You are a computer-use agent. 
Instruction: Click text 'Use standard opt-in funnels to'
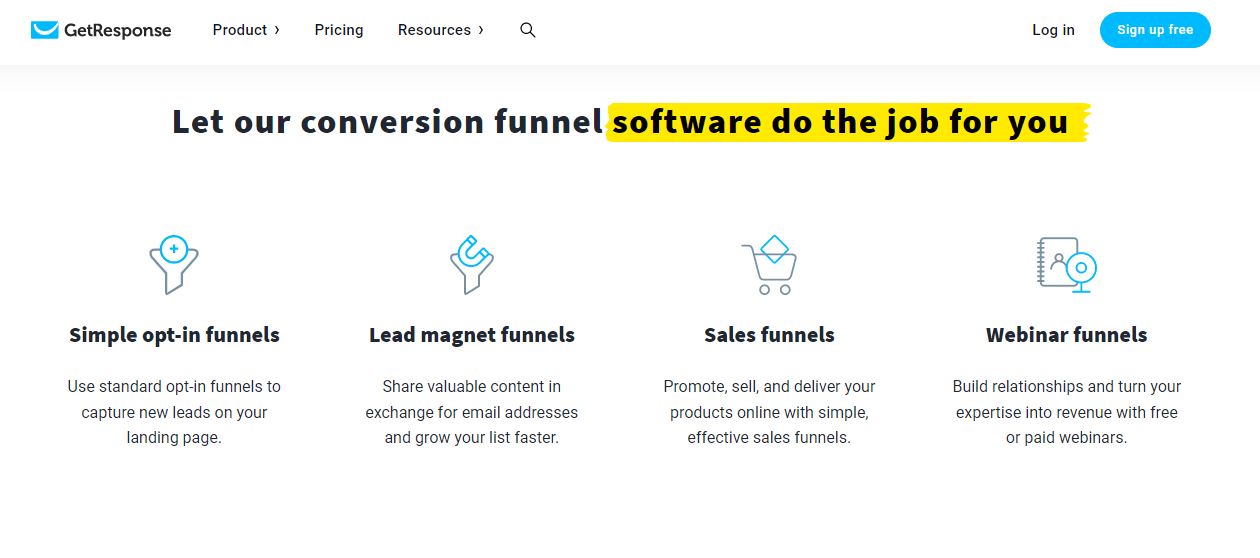click(174, 386)
